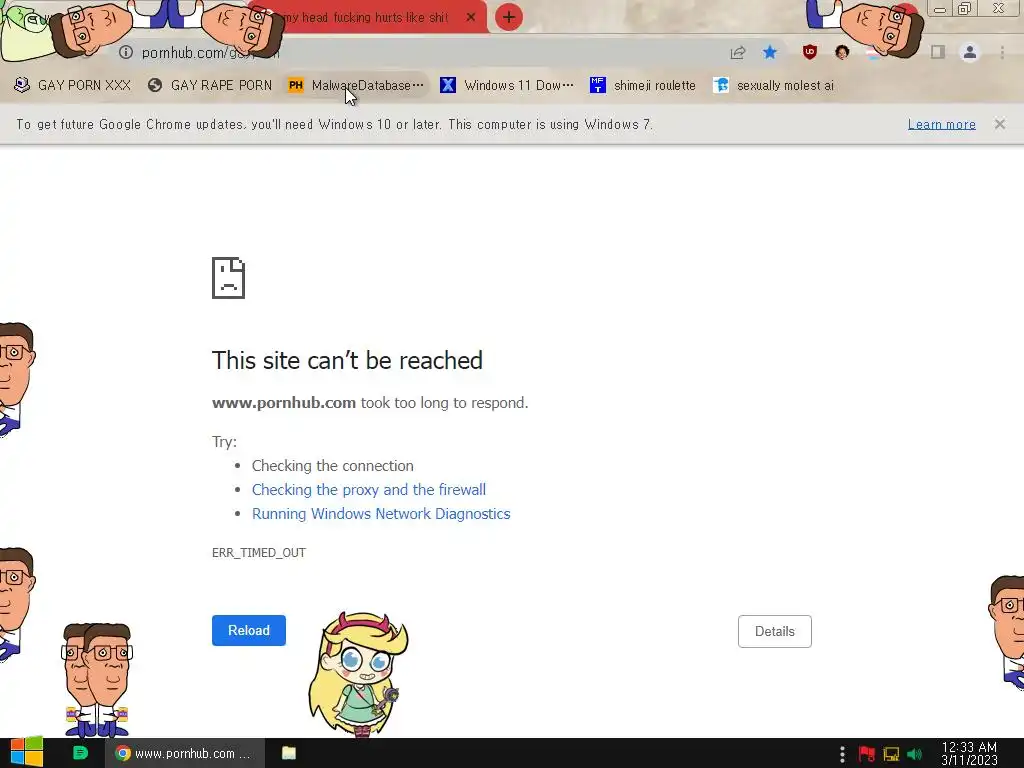Open the uBlock Origin extension icon
The image size is (1024, 768).
(x=810, y=52)
